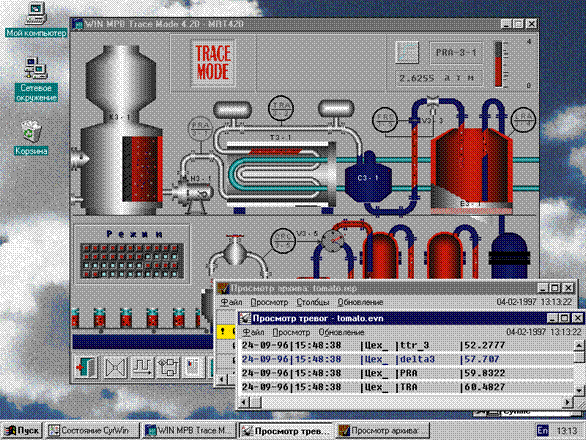Open the flowchart block diagram toolbar button
586x440 pixels.
169,367
